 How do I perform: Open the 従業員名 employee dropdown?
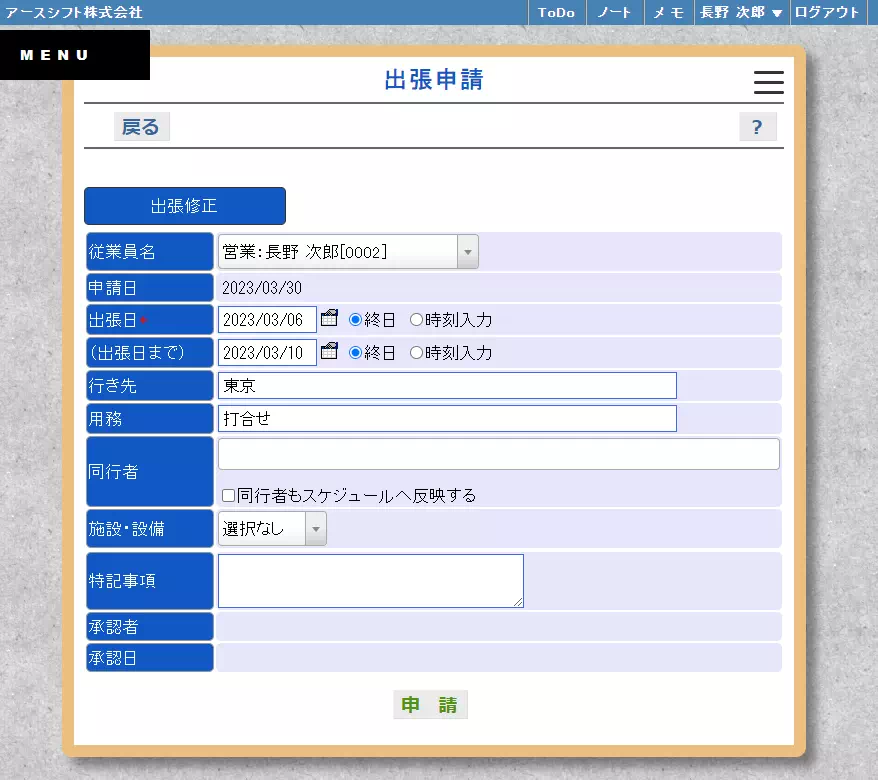click(x=466, y=251)
